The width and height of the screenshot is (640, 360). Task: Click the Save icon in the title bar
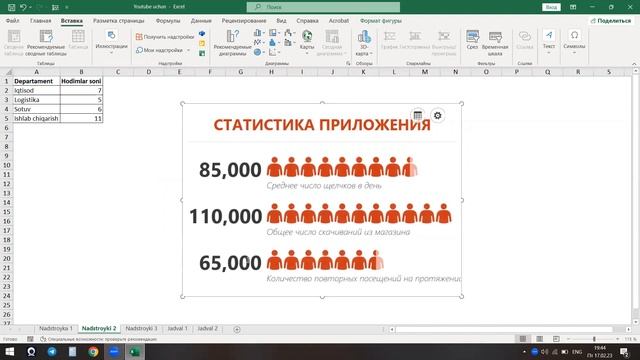11,7
